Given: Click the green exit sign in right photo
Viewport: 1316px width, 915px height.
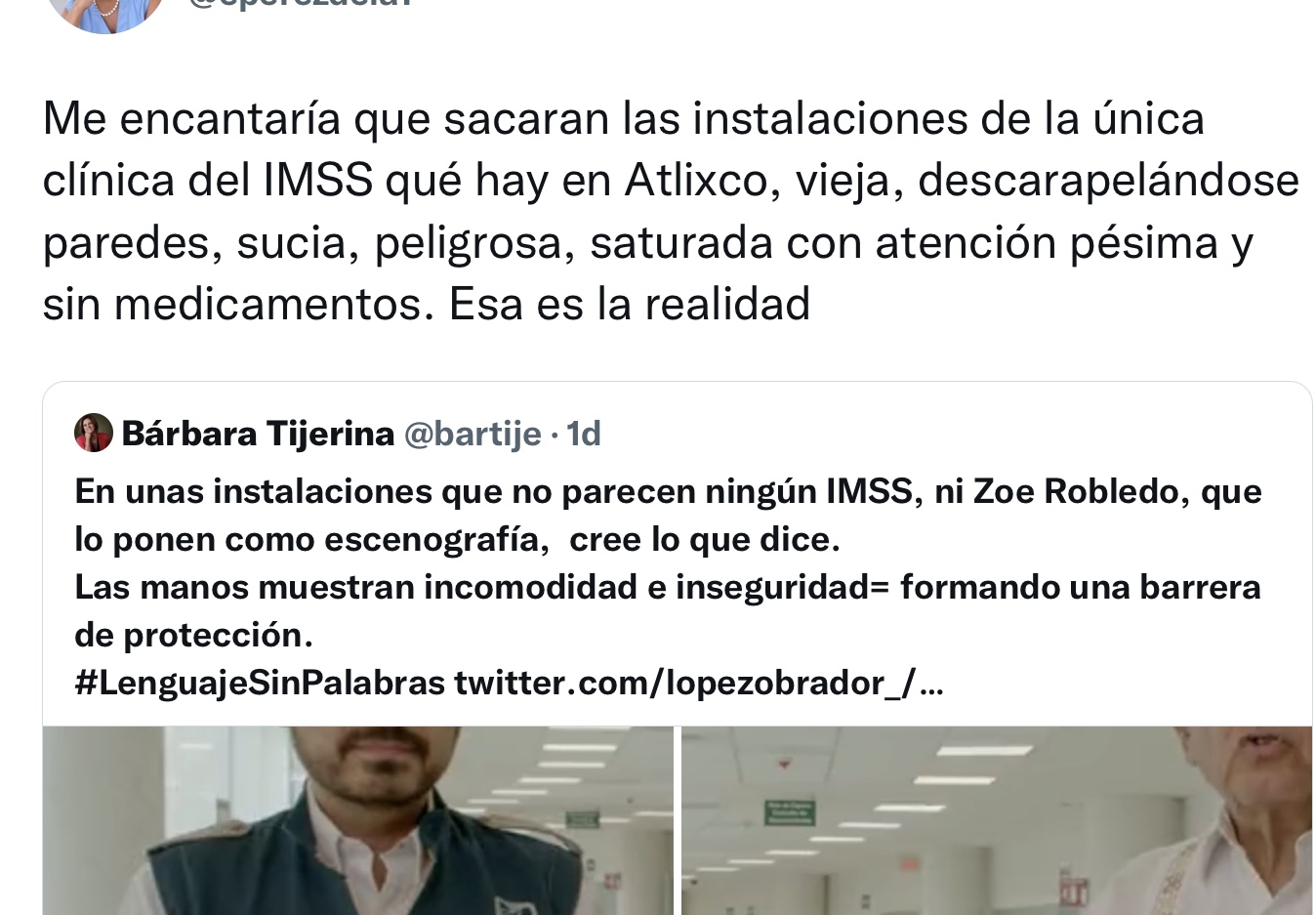Looking at the screenshot, I should 790,811.
